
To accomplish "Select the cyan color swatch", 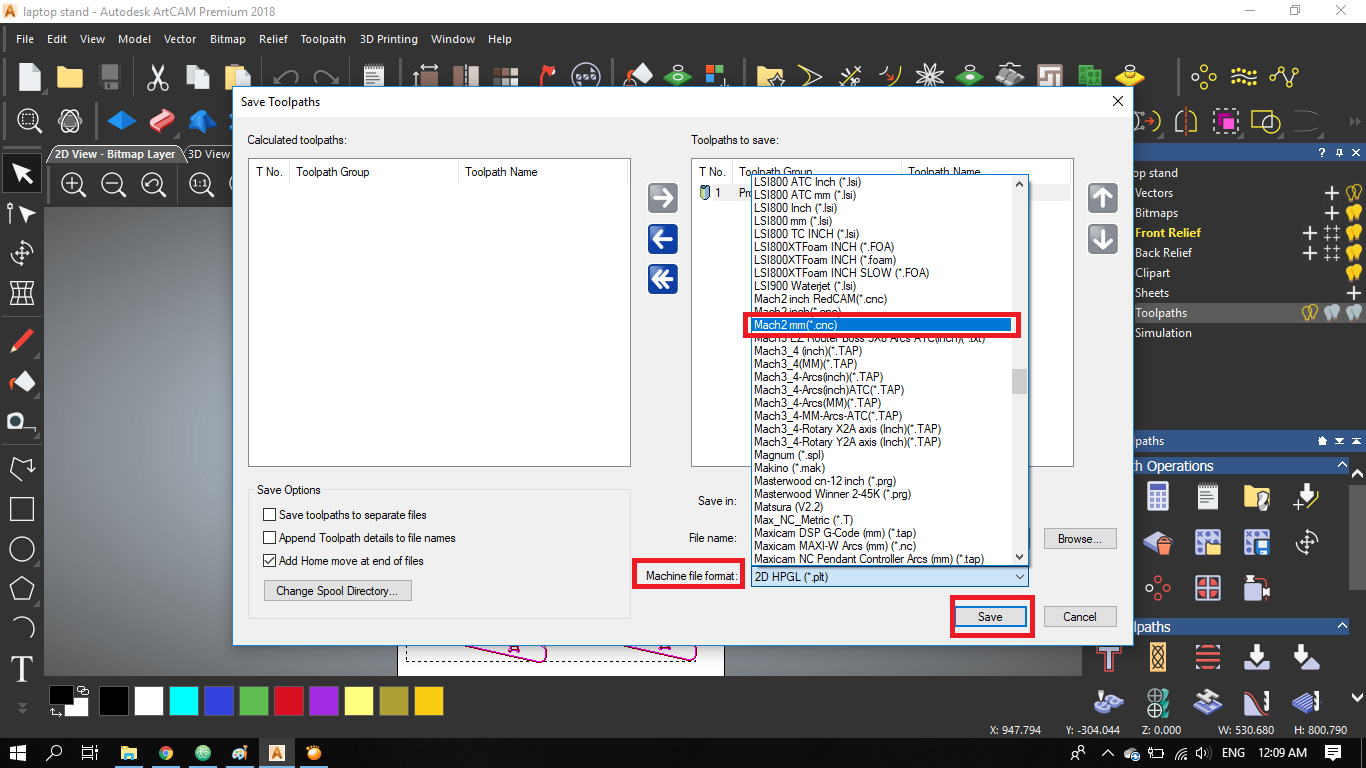I will tap(183, 701).
